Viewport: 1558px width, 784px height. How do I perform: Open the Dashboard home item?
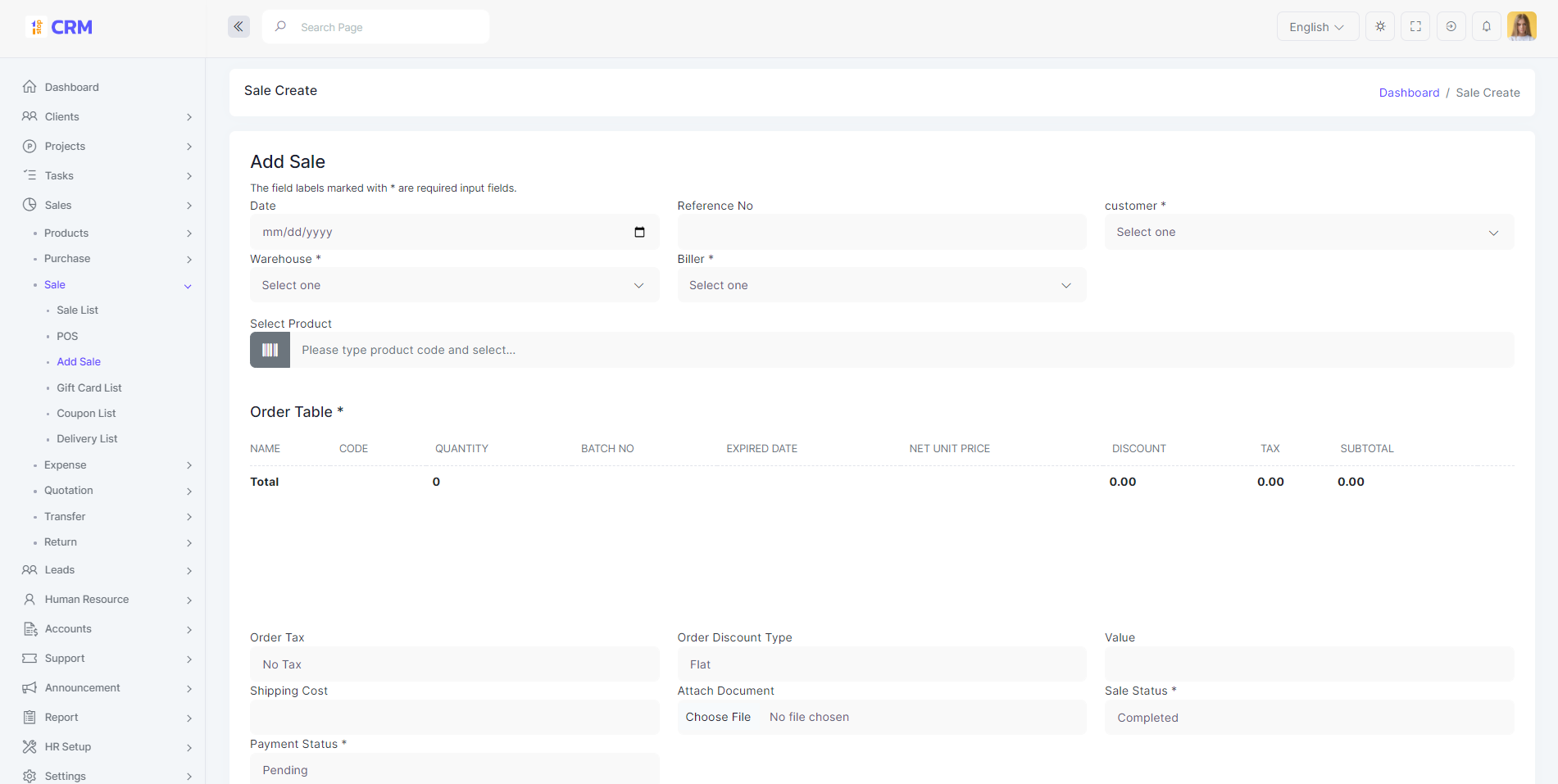click(71, 87)
